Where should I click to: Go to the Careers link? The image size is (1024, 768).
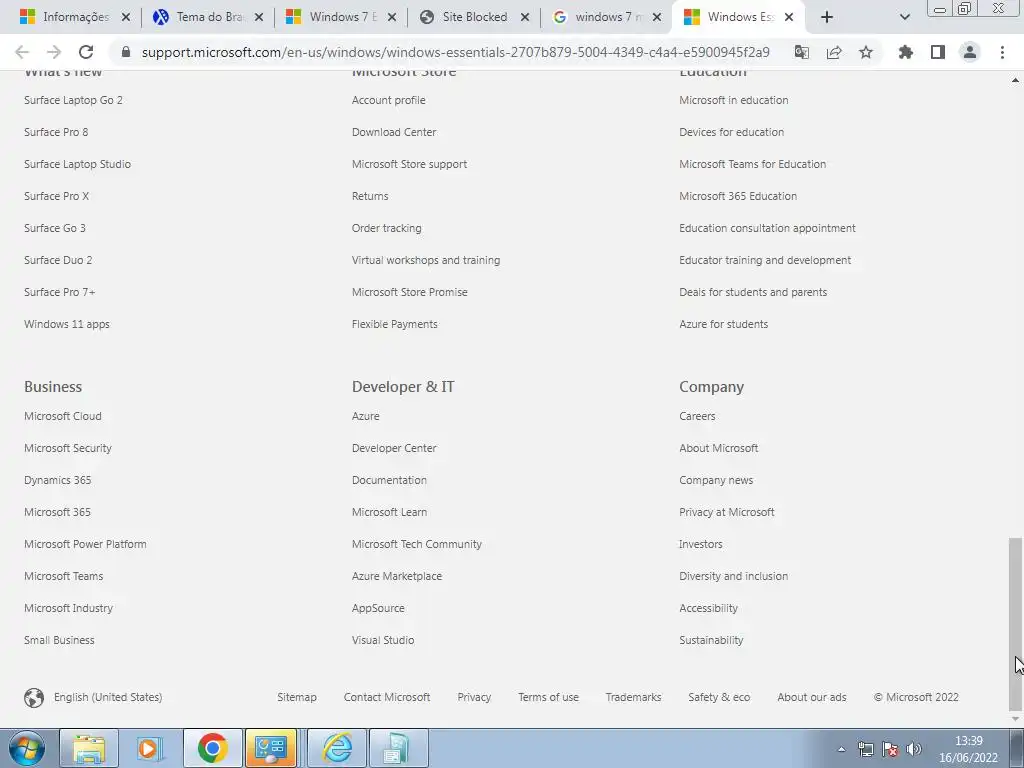coord(697,416)
